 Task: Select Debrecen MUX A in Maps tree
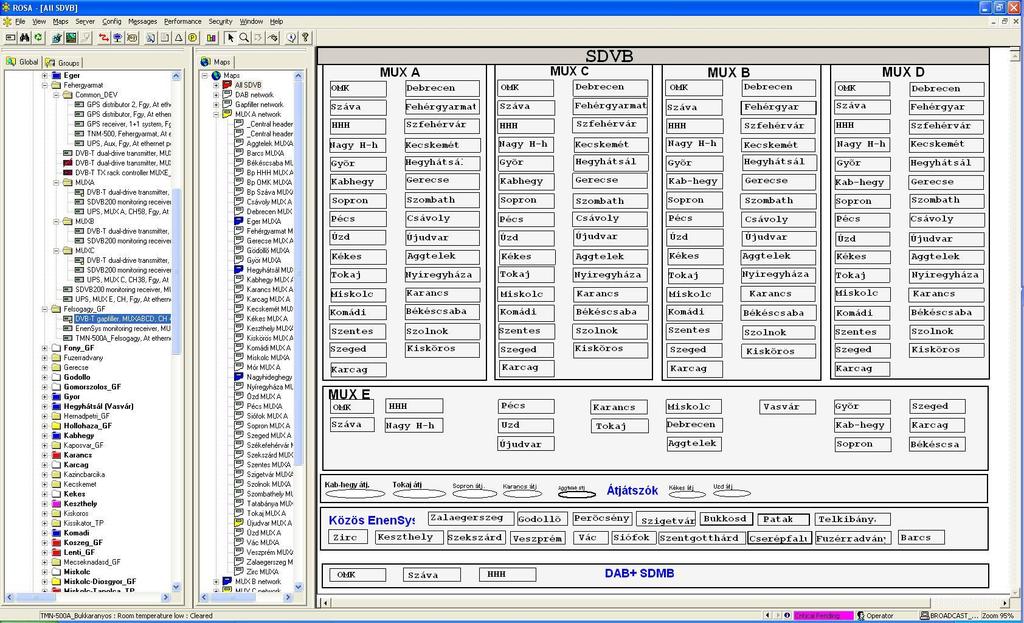click(x=269, y=212)
